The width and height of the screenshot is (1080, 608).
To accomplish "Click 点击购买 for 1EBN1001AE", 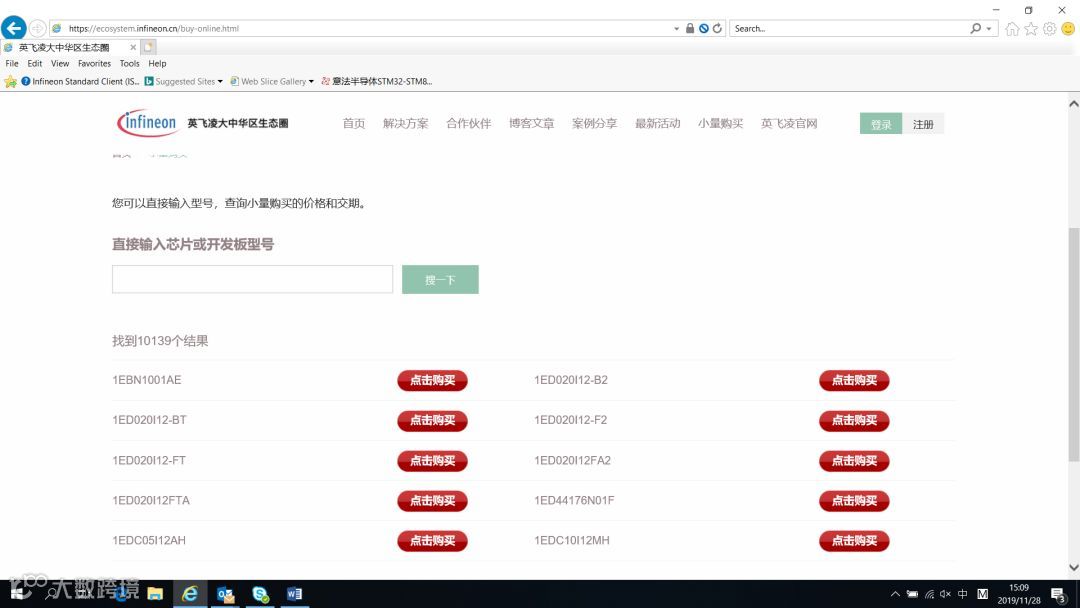I will tap(433, 381).
